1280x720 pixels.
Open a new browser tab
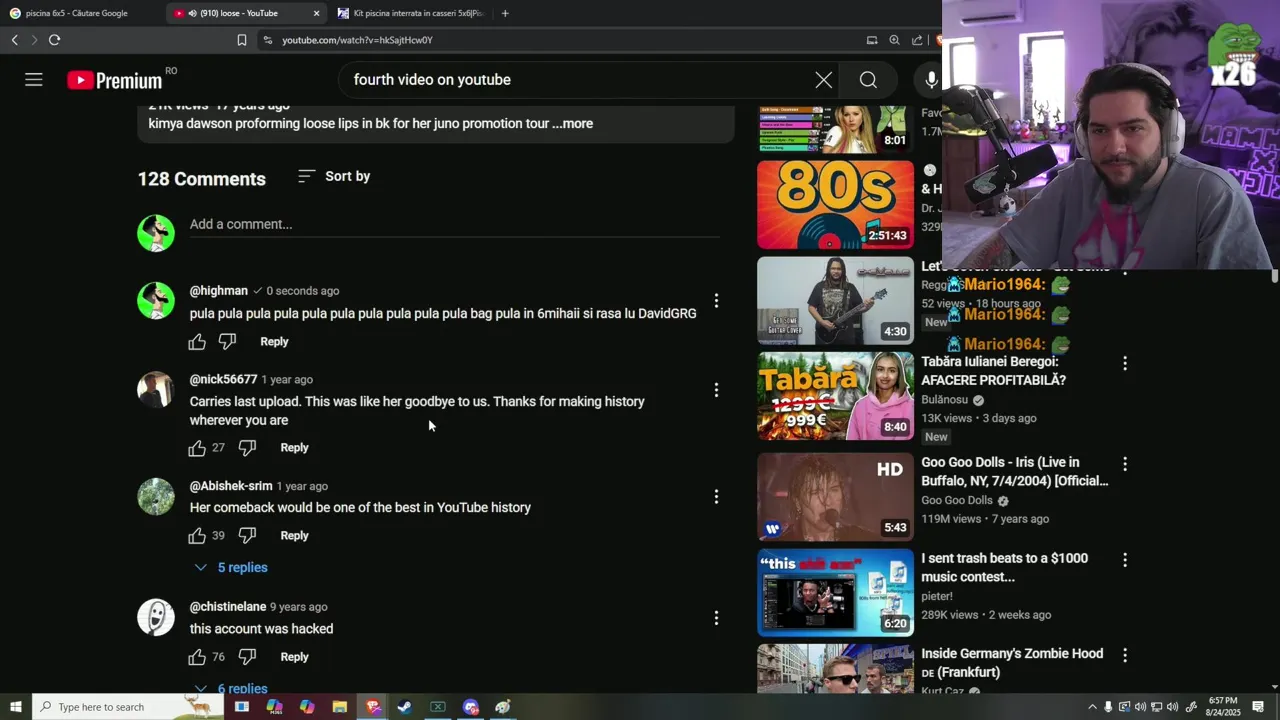pyautogui.click(x=505, y=13)
